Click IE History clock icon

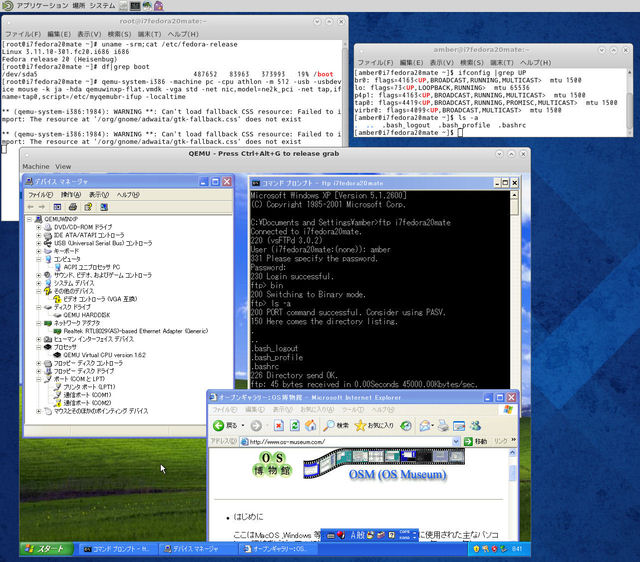(x=405, y=426)
